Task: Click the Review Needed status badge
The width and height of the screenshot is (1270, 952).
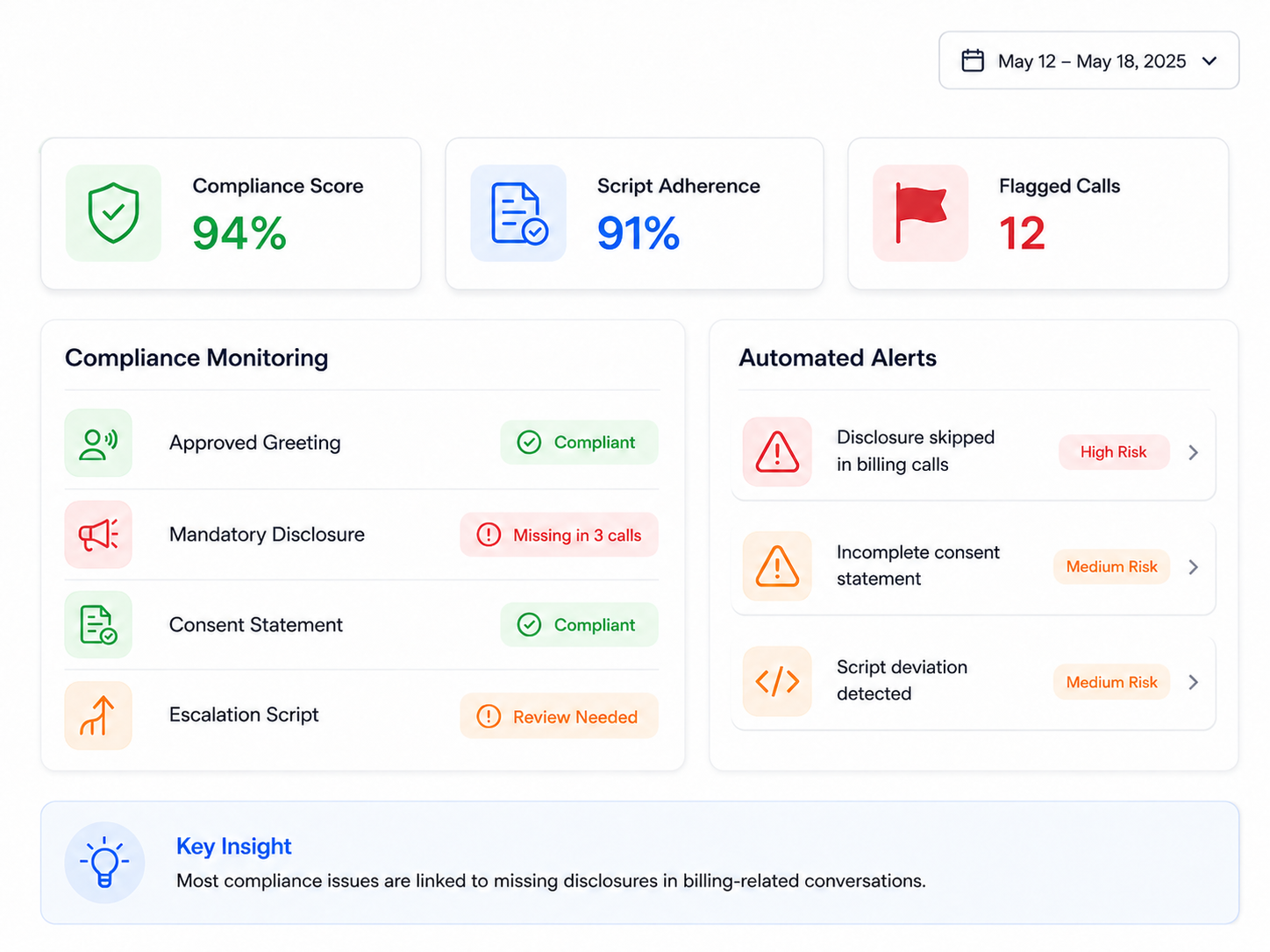Action: point(559,716)
